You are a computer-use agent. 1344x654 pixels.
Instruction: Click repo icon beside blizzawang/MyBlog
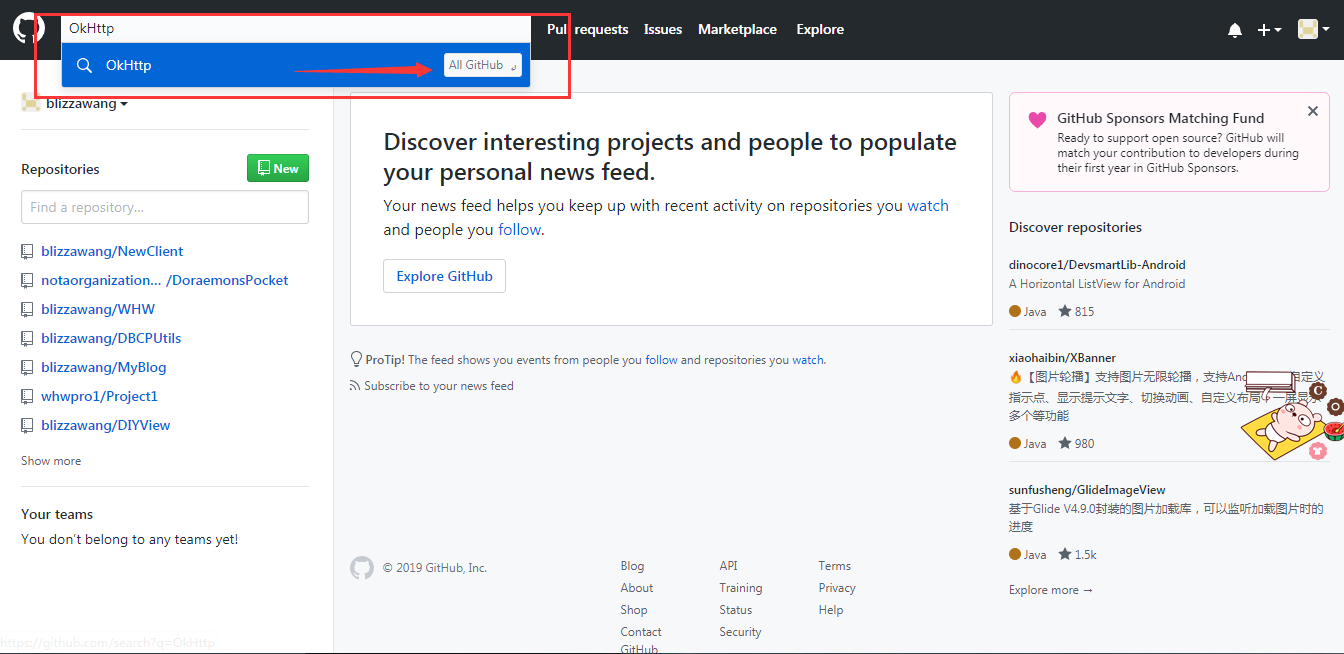pyautogui.click(x=28, y=367)
